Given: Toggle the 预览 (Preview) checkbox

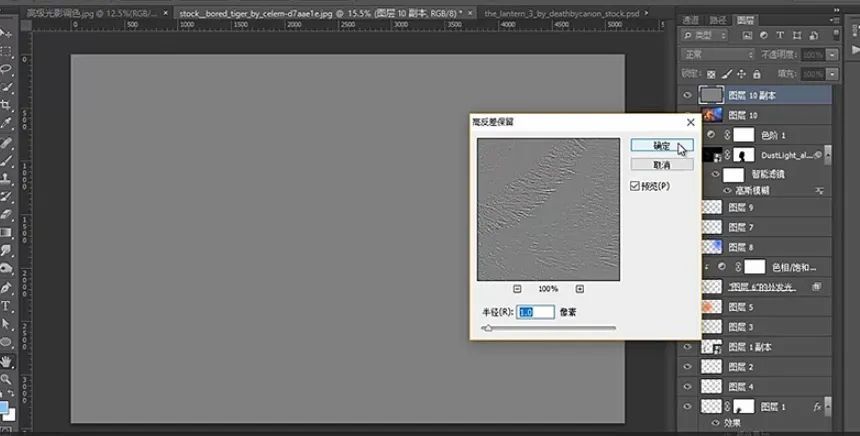Looking at the screenshot, I should point(636,186).
